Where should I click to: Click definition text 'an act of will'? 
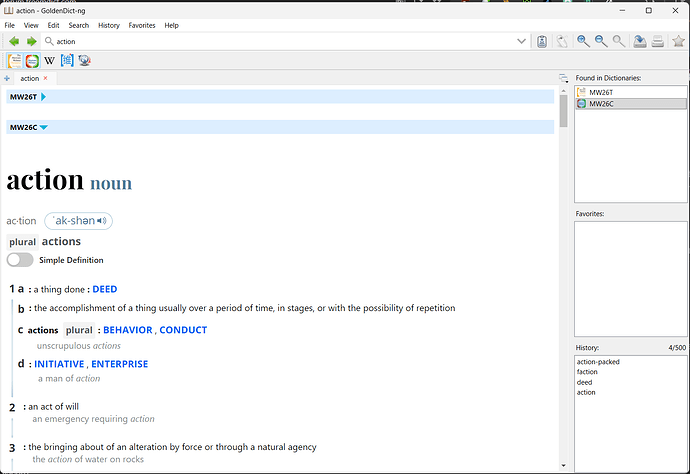click(x=54, y=407)
